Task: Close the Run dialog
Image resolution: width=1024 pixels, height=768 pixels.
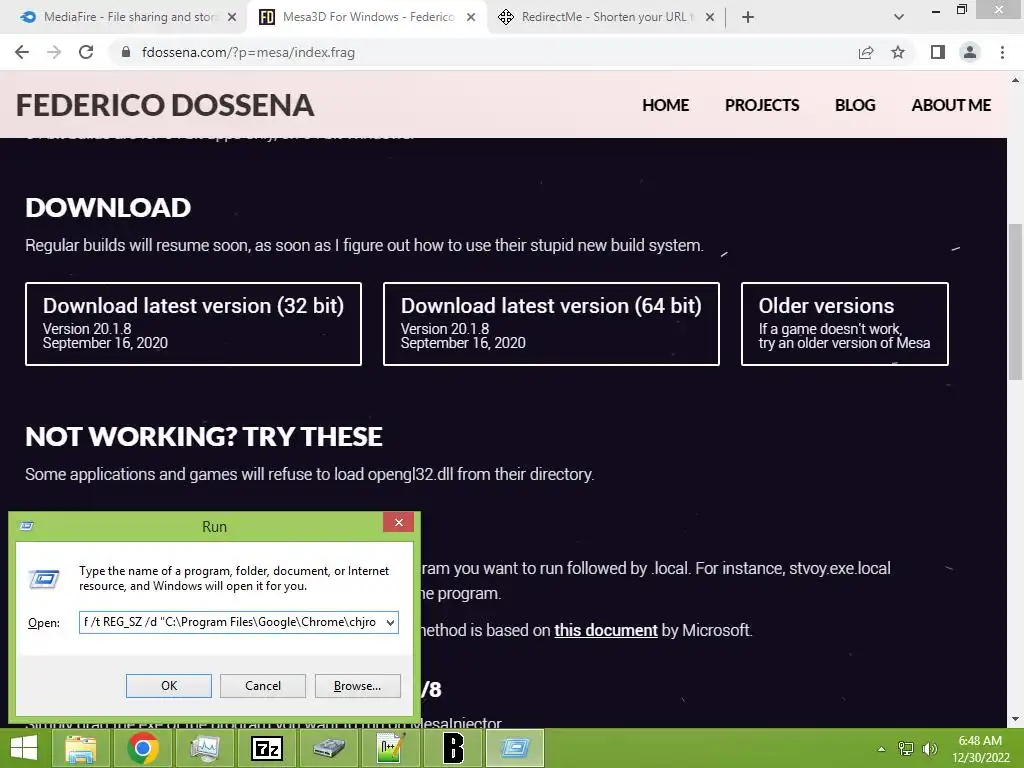Action: coord(398,522)
